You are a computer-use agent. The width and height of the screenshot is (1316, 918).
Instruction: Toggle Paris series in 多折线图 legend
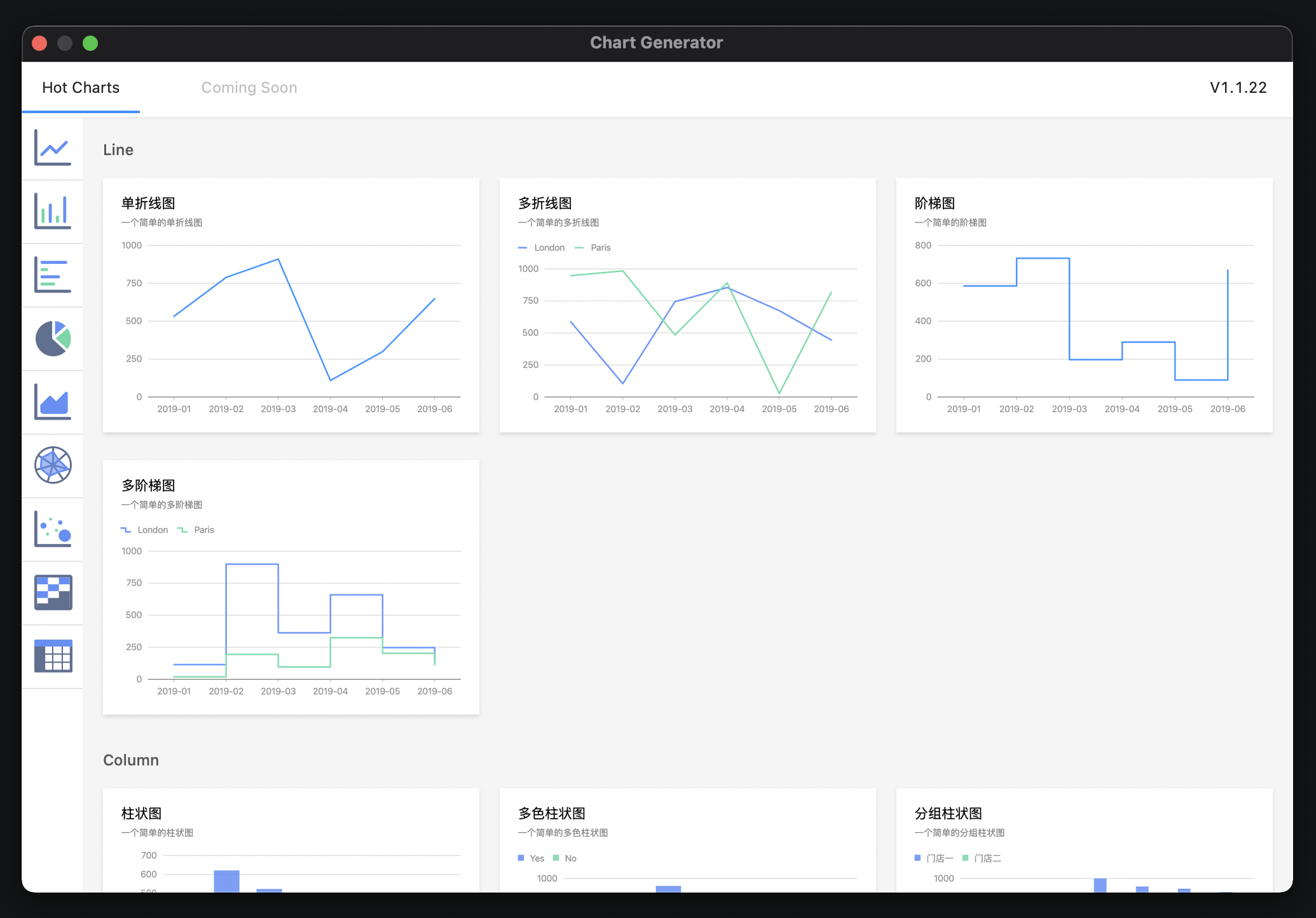coord(593,248)
